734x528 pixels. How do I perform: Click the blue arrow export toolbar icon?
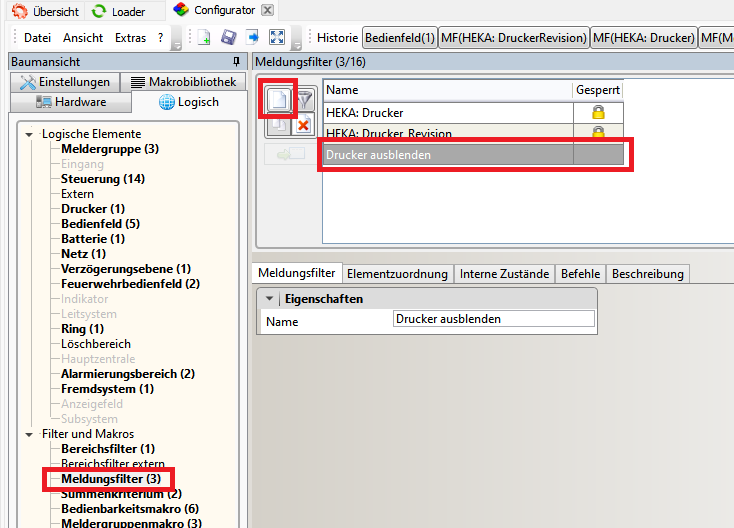pyautogui.click(x=253, y=37)
